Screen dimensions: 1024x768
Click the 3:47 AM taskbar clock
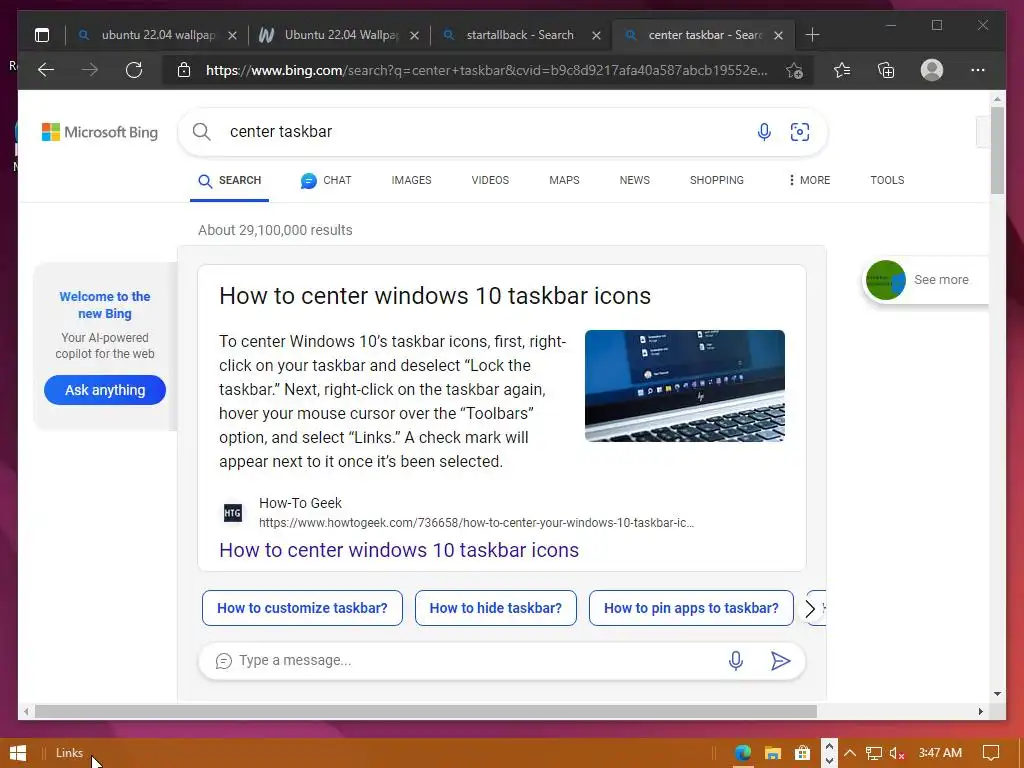point(940,753)
